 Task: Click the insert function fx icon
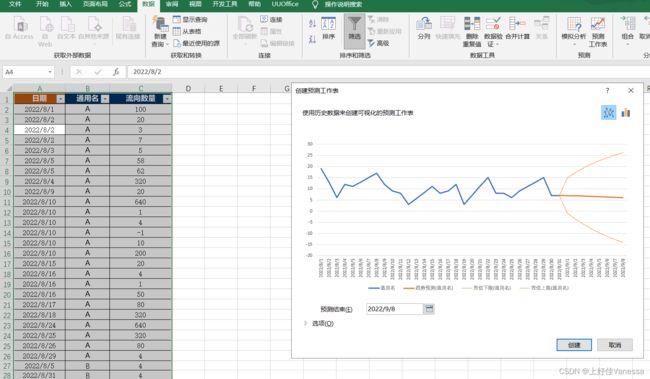(116, 72)
